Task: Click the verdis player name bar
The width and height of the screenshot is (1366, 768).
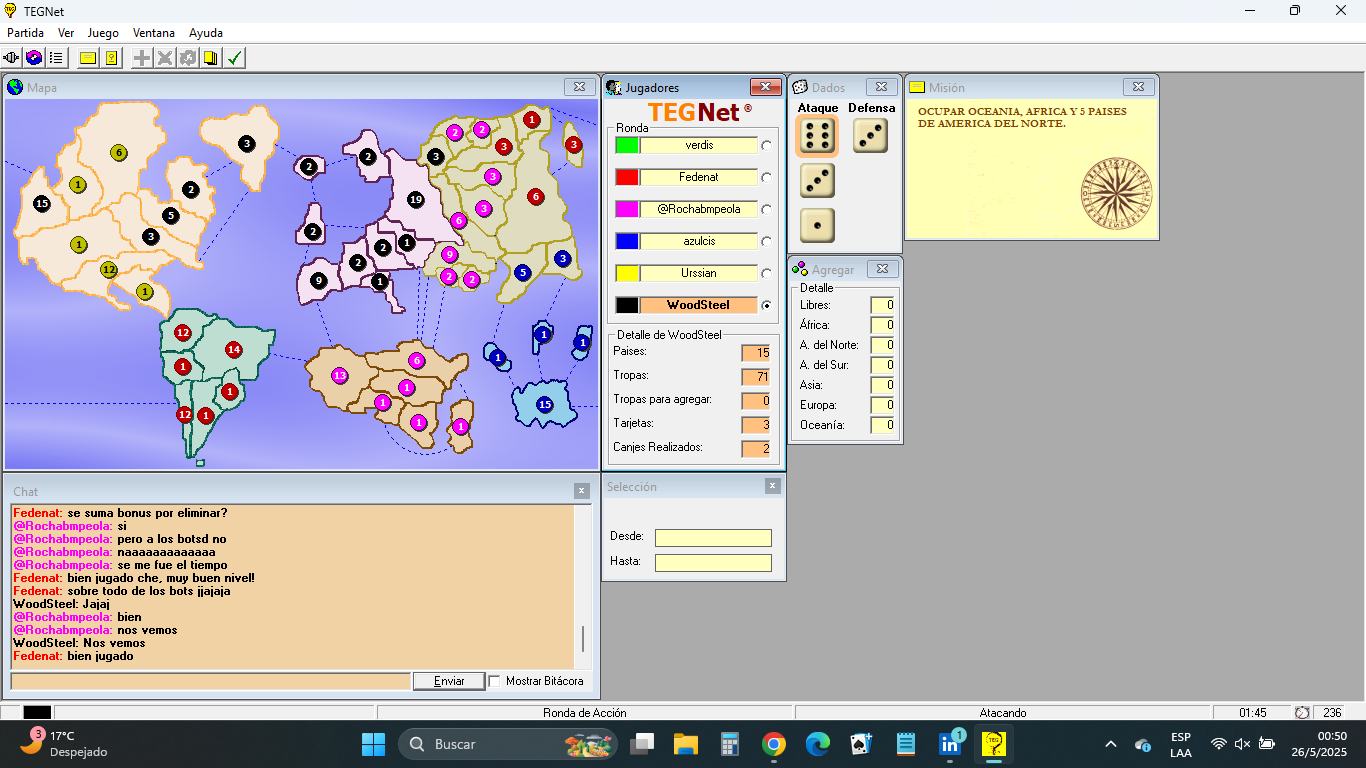Action: point(699,145)
